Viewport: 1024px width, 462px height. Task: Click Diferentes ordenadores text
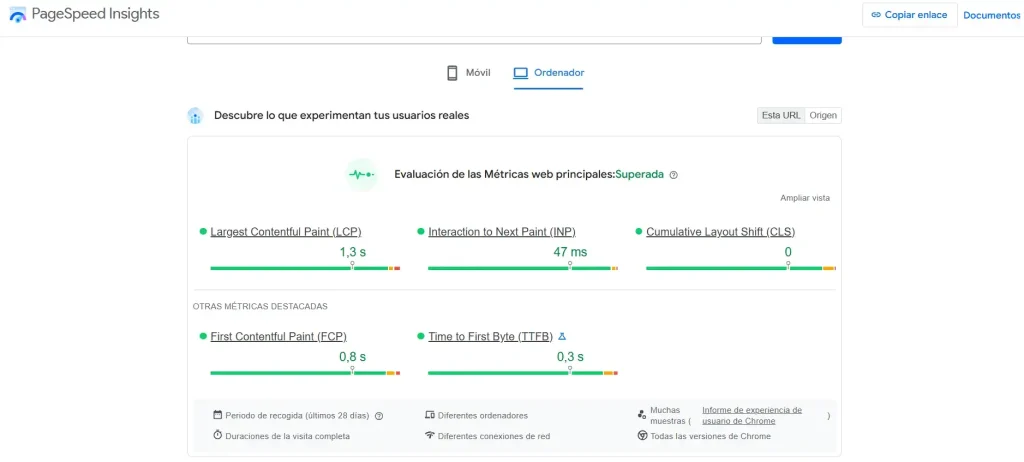(483, 416)
